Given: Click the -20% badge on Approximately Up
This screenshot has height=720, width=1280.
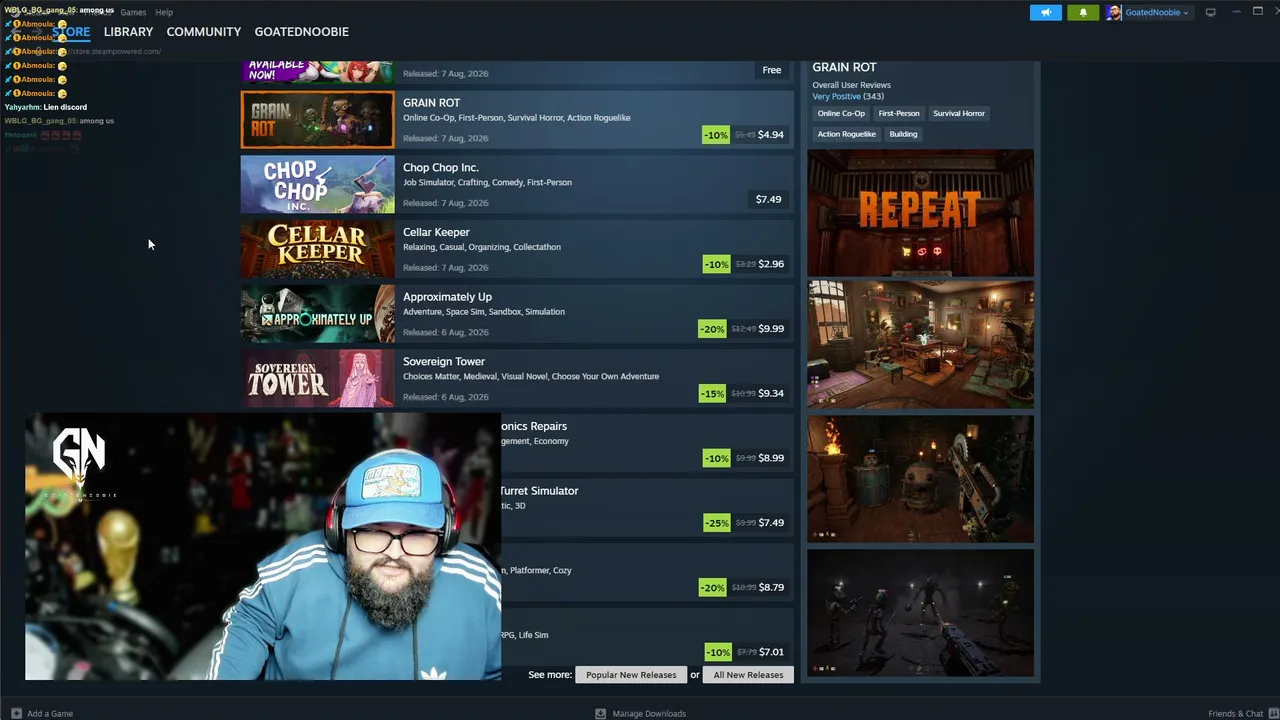Looking at the screenshot, I should pos(712,329).
